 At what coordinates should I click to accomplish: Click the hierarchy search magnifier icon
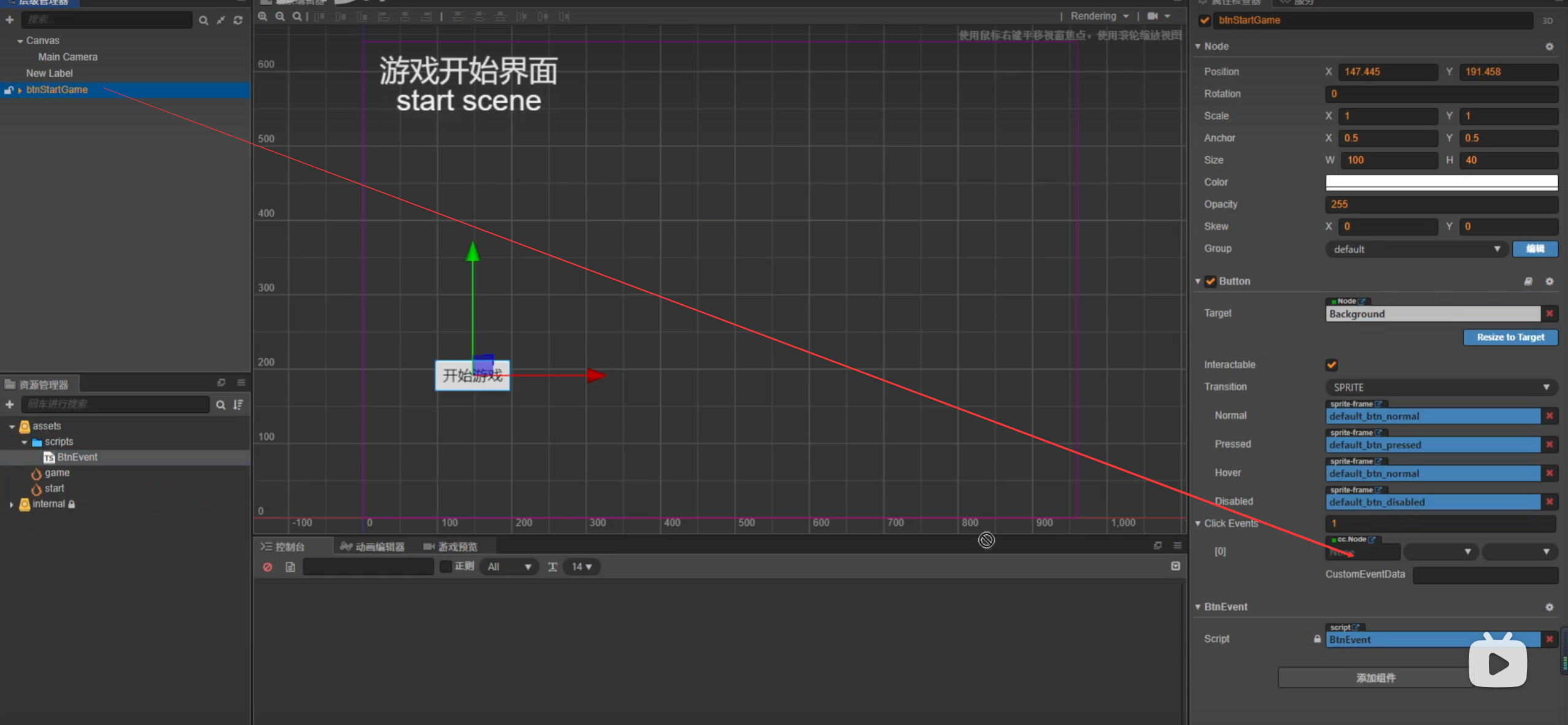point(203,20)
